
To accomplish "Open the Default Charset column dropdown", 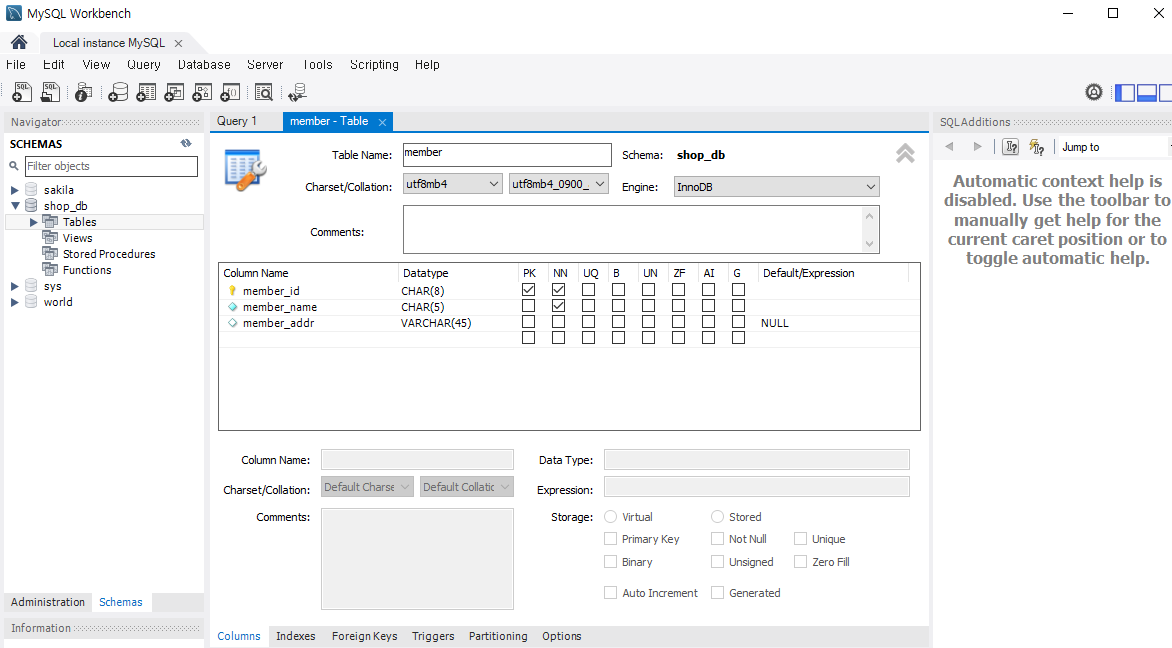I will [x=367, y=487].
